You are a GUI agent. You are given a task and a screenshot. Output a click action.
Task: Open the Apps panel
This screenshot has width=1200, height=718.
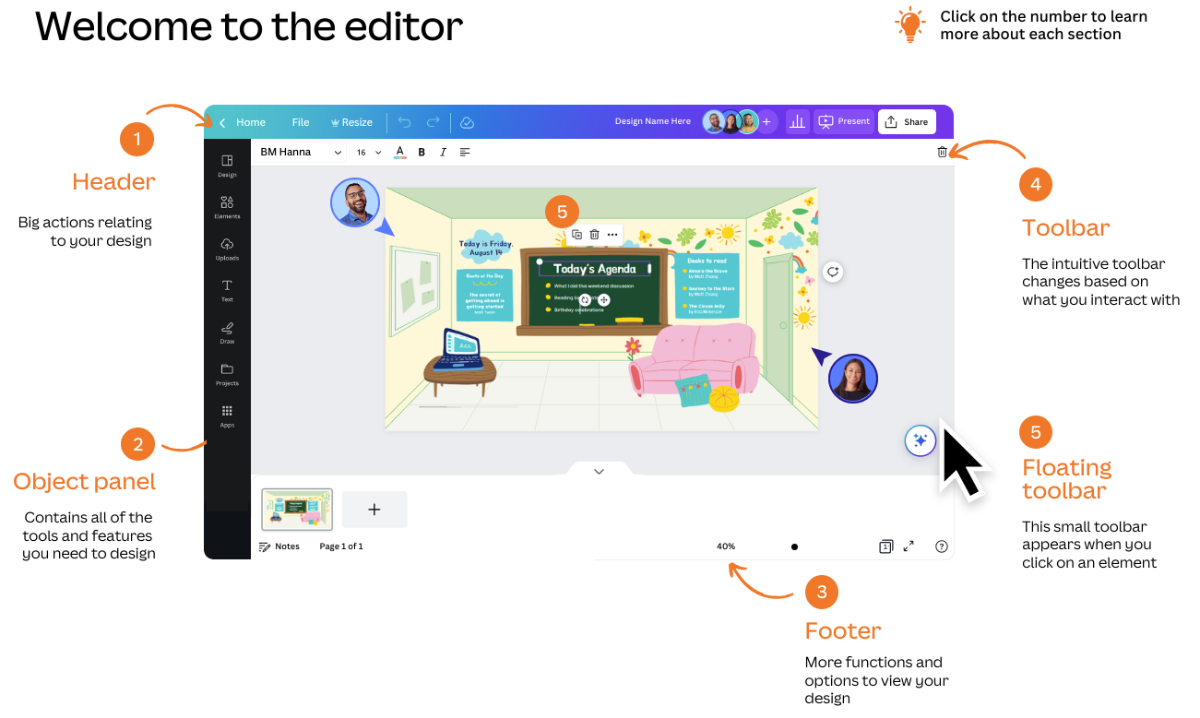[x=227, y=415]
